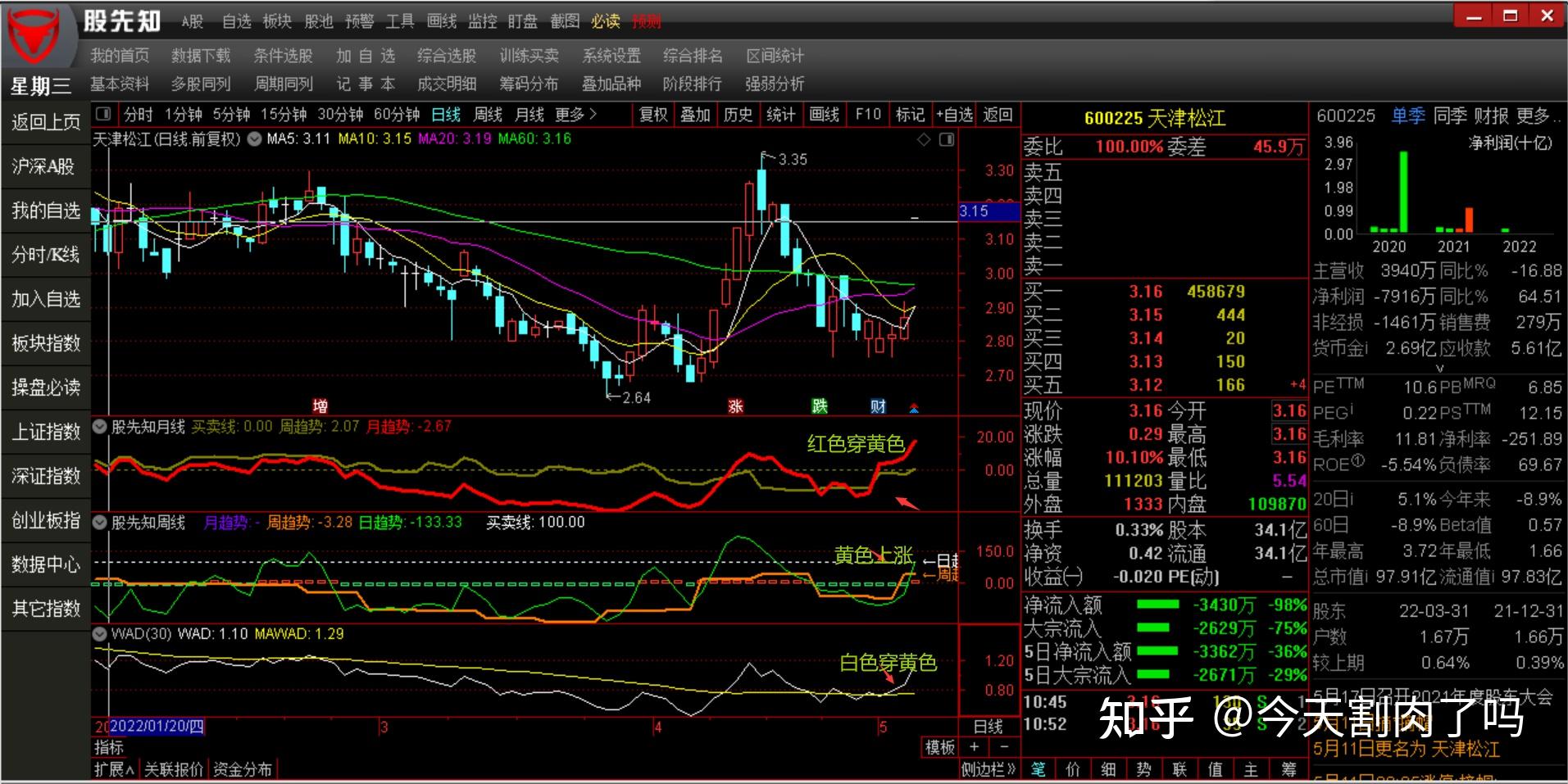Click the 历史 history button
Screen dimensions: 1568x784
tap(738, 115)
